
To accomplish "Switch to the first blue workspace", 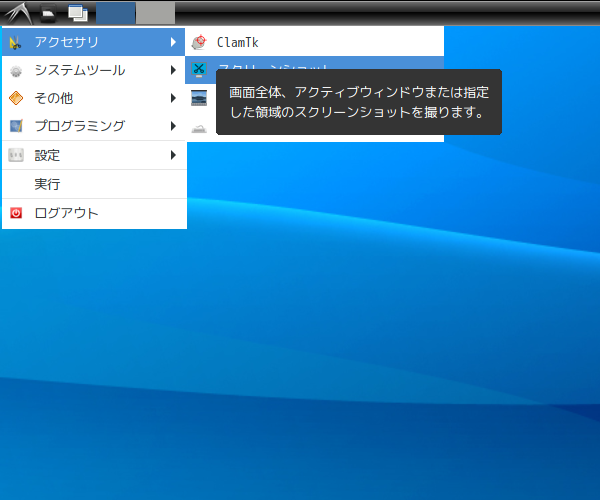I will click(115, 13).
